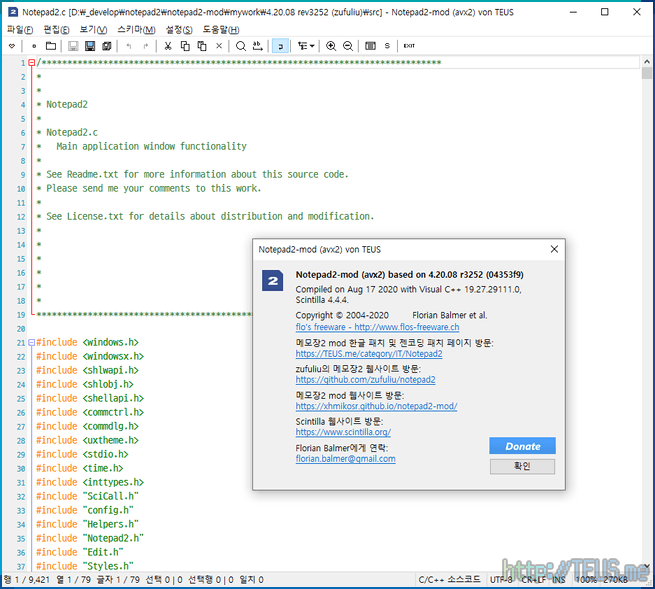Screen dimensions: 655x589
Task: Open the code folding dropdown in toolbar
Action: click(x=306, y=46)
